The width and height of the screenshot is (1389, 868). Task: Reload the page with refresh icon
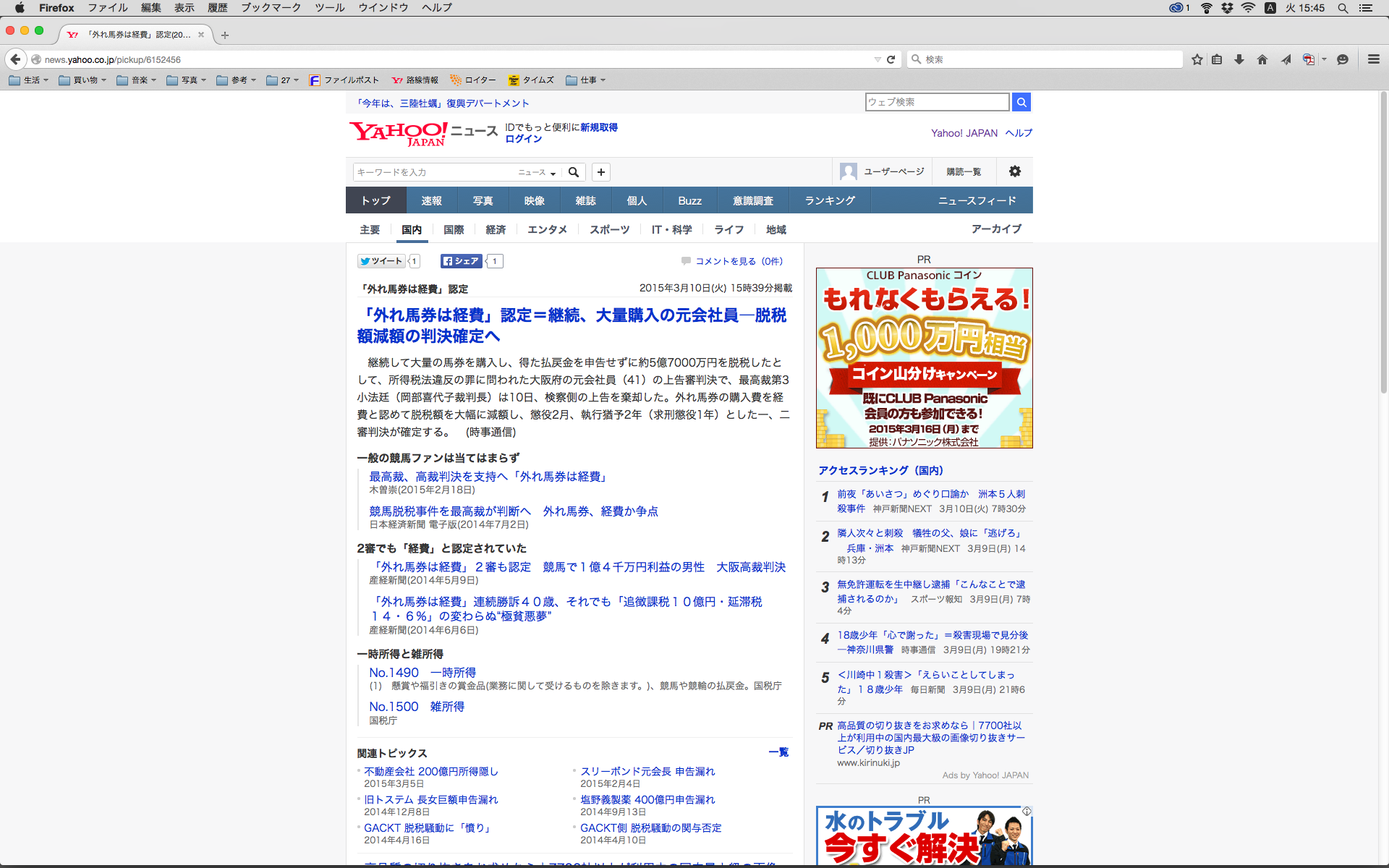tap(891, 59)
